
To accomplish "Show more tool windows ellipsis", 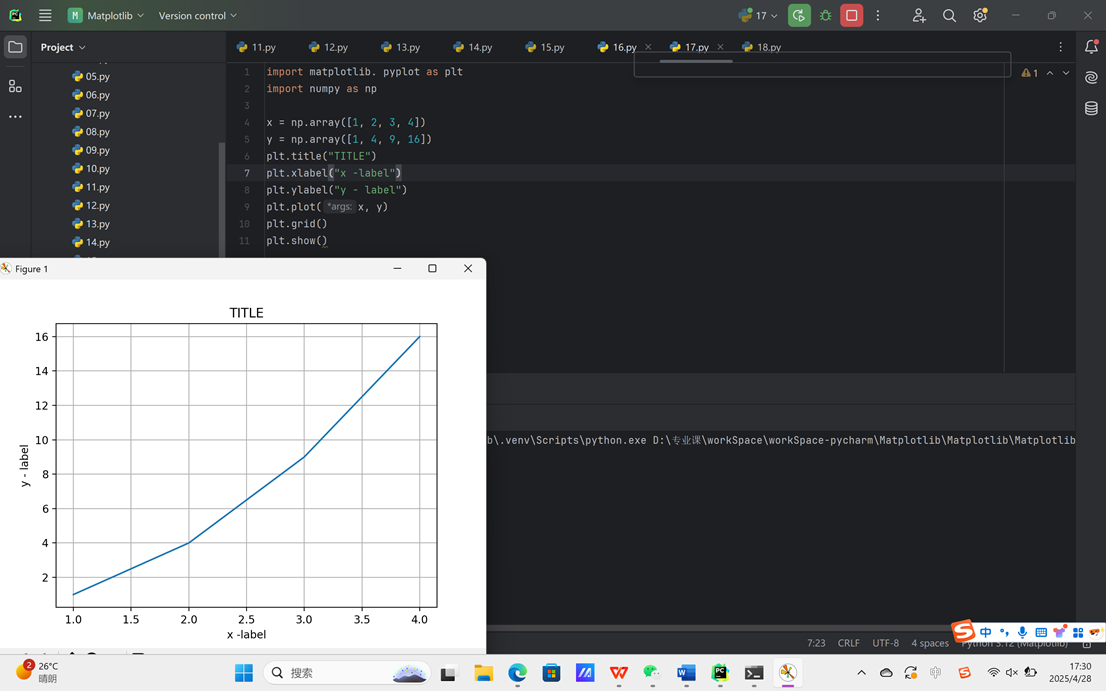I will [15, 116].
